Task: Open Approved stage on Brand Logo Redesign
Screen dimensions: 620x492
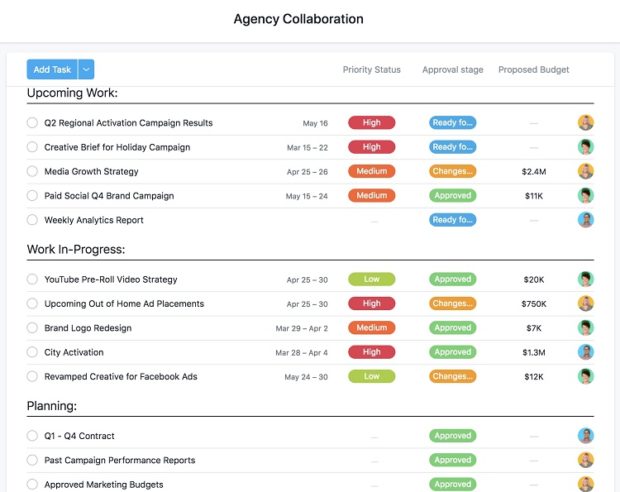Action: (452, 328)
